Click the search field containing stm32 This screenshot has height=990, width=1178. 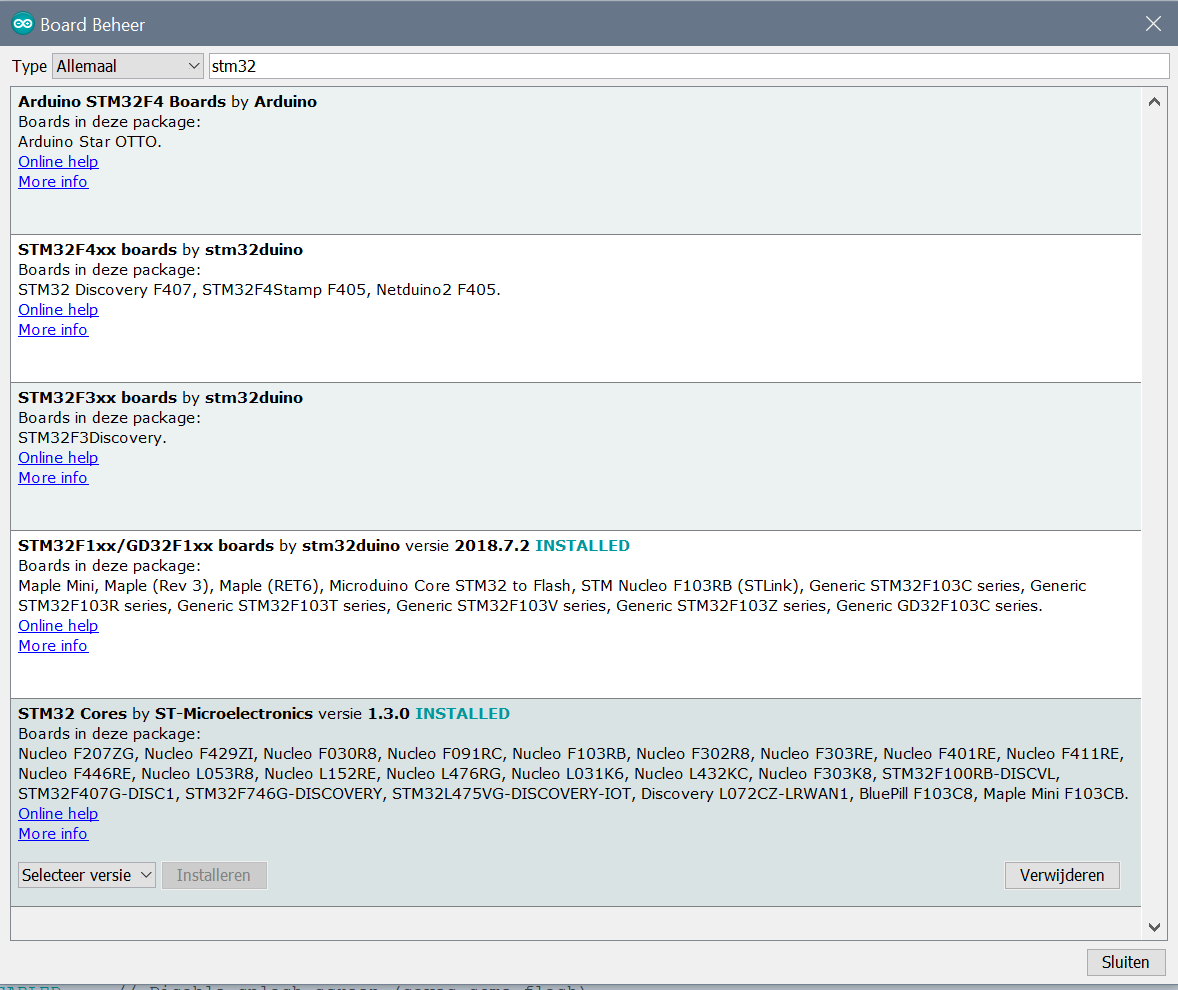coord(688,66)
